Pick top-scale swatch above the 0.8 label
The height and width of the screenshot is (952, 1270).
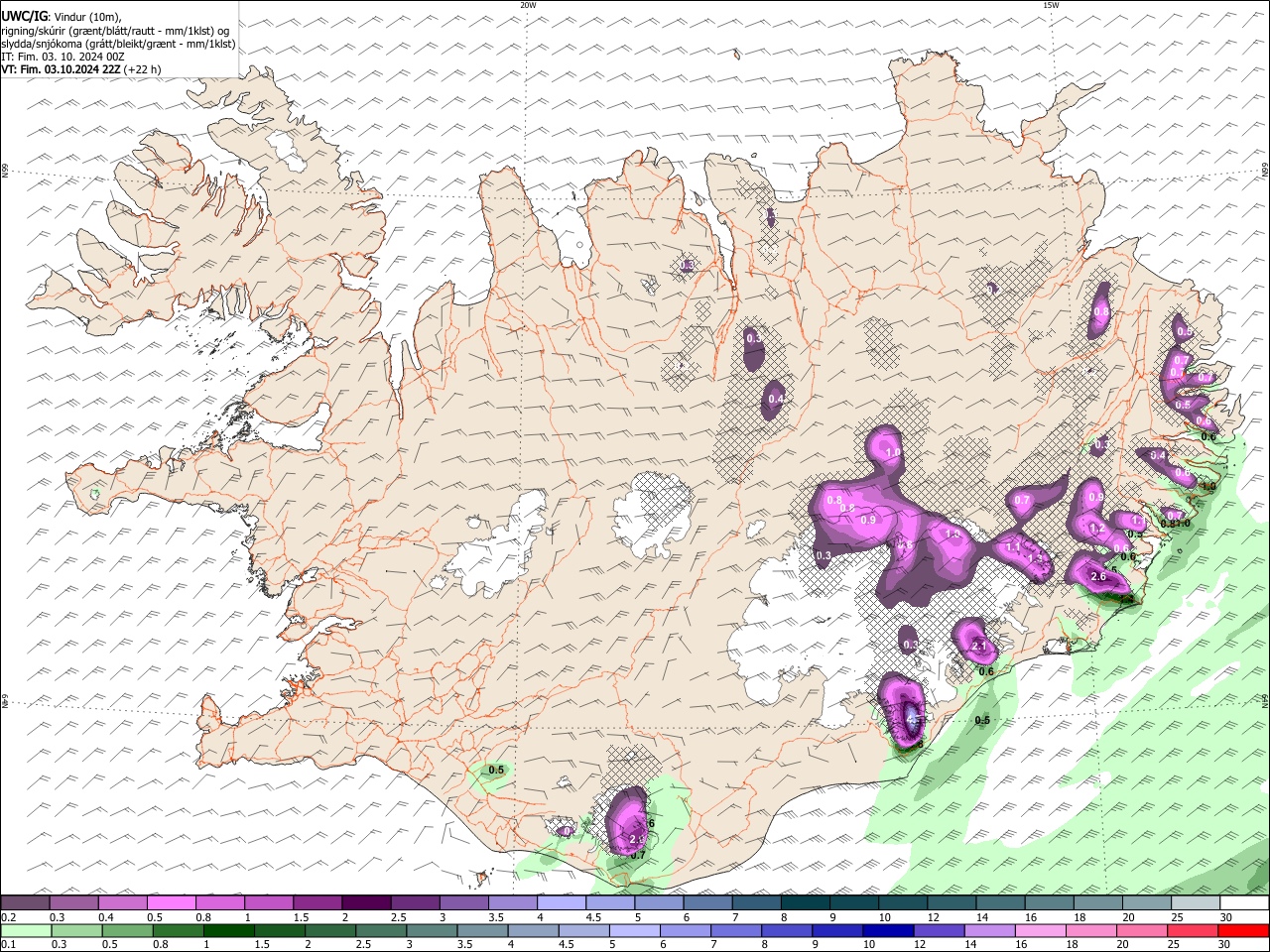(219, 902)
